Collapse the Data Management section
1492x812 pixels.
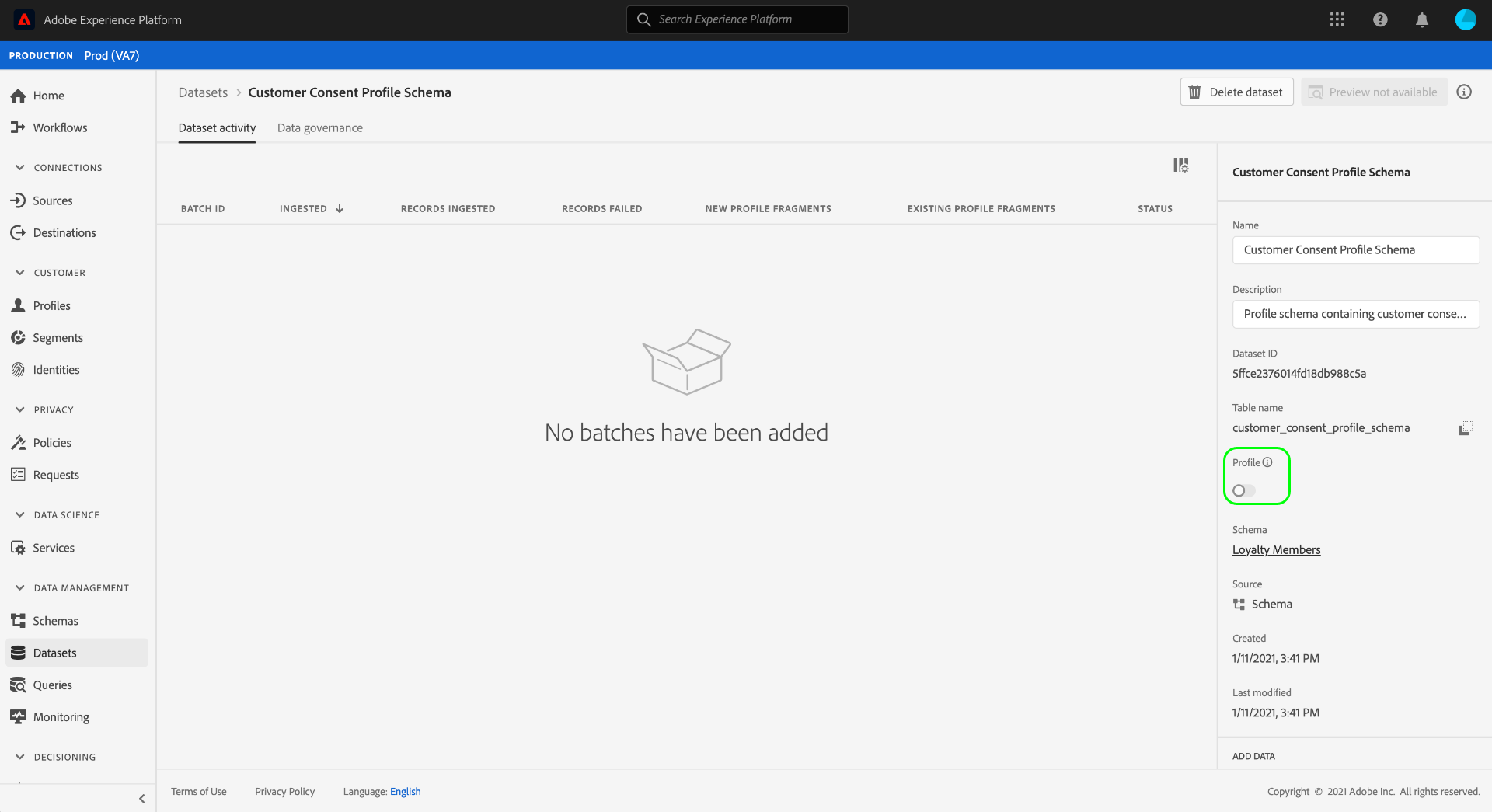pos(20,587)
